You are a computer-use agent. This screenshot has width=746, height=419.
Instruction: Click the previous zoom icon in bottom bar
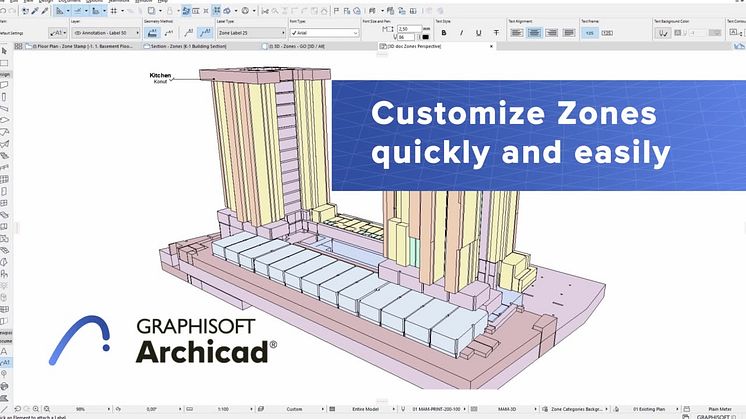(x=18, y=409)
